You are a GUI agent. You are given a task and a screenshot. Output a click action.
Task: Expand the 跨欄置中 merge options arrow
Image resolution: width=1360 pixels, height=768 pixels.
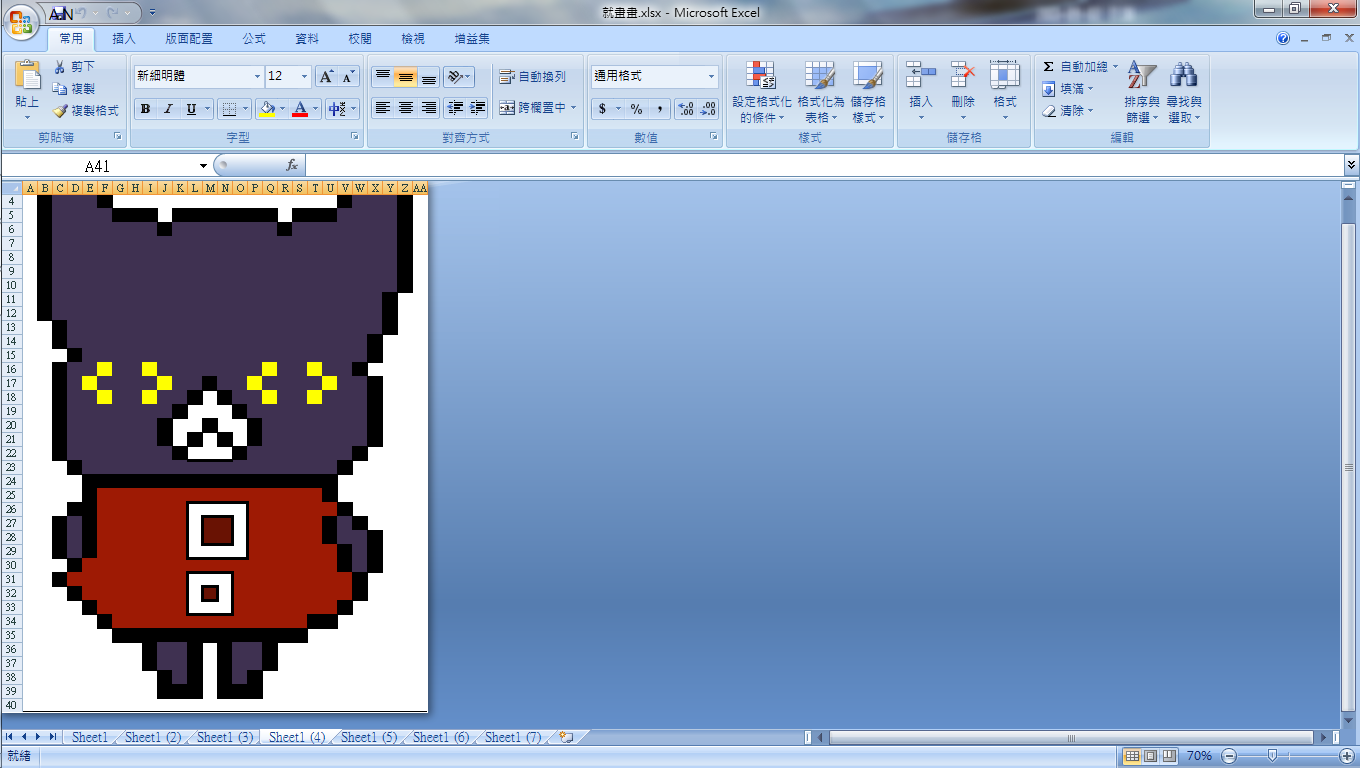[574, 108]
